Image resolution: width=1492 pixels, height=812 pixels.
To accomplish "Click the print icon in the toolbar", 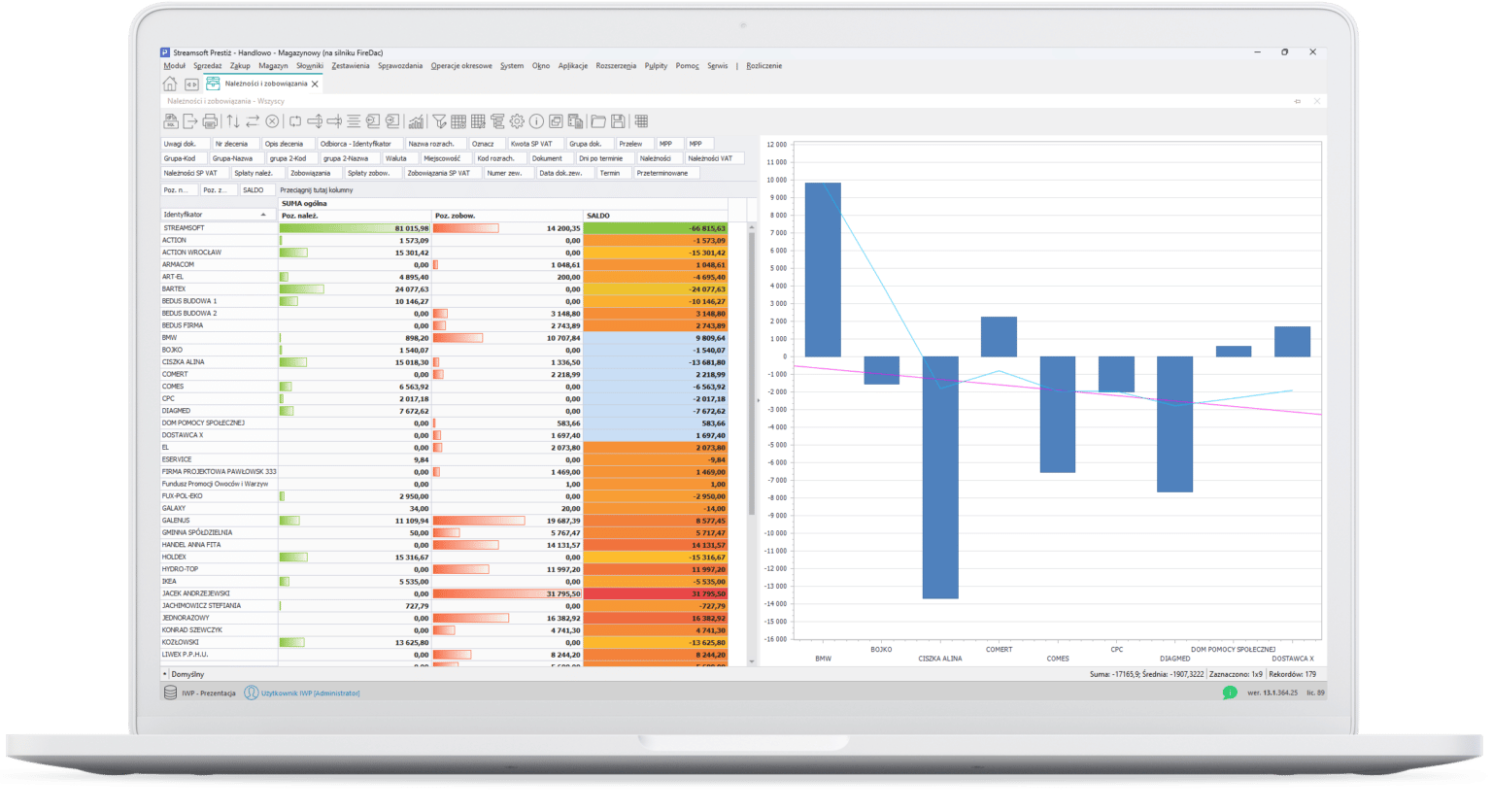I will pos(211,120).
